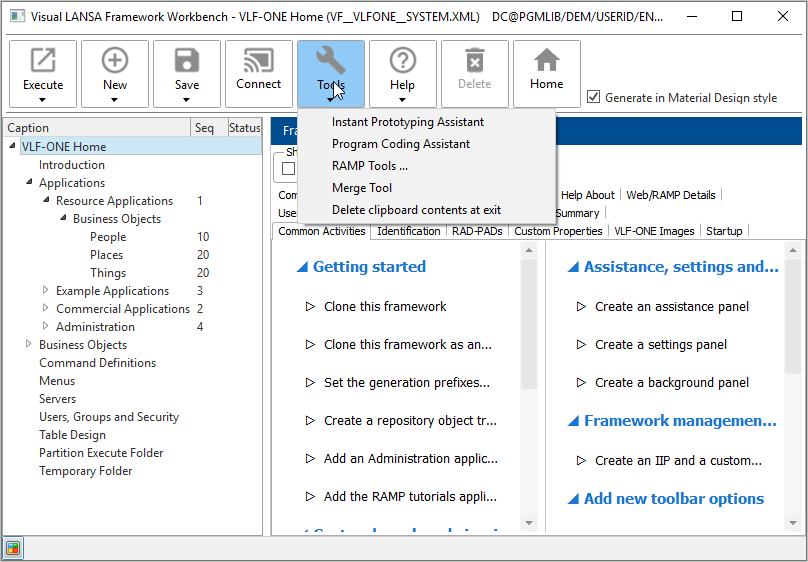Choose Program Coding Assistant menu item
Screen dimensions: 808x562
click(426, 144)
